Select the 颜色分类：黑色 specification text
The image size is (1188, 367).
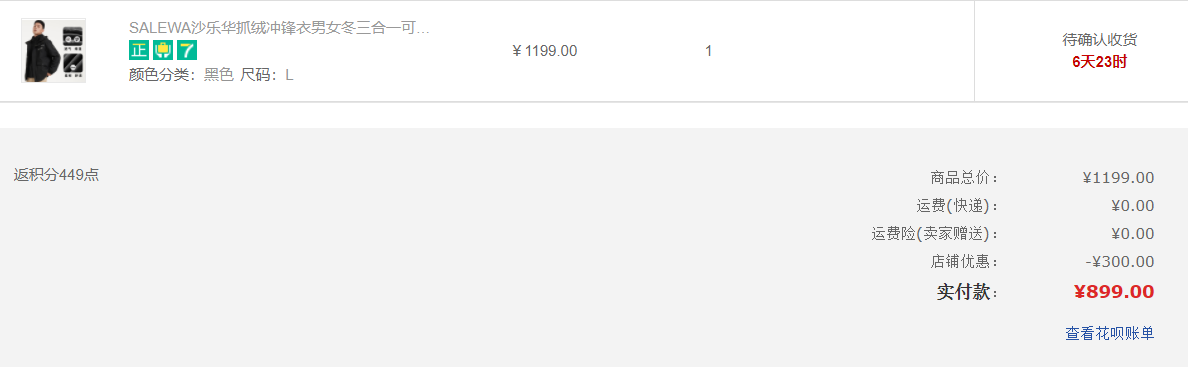181,75
